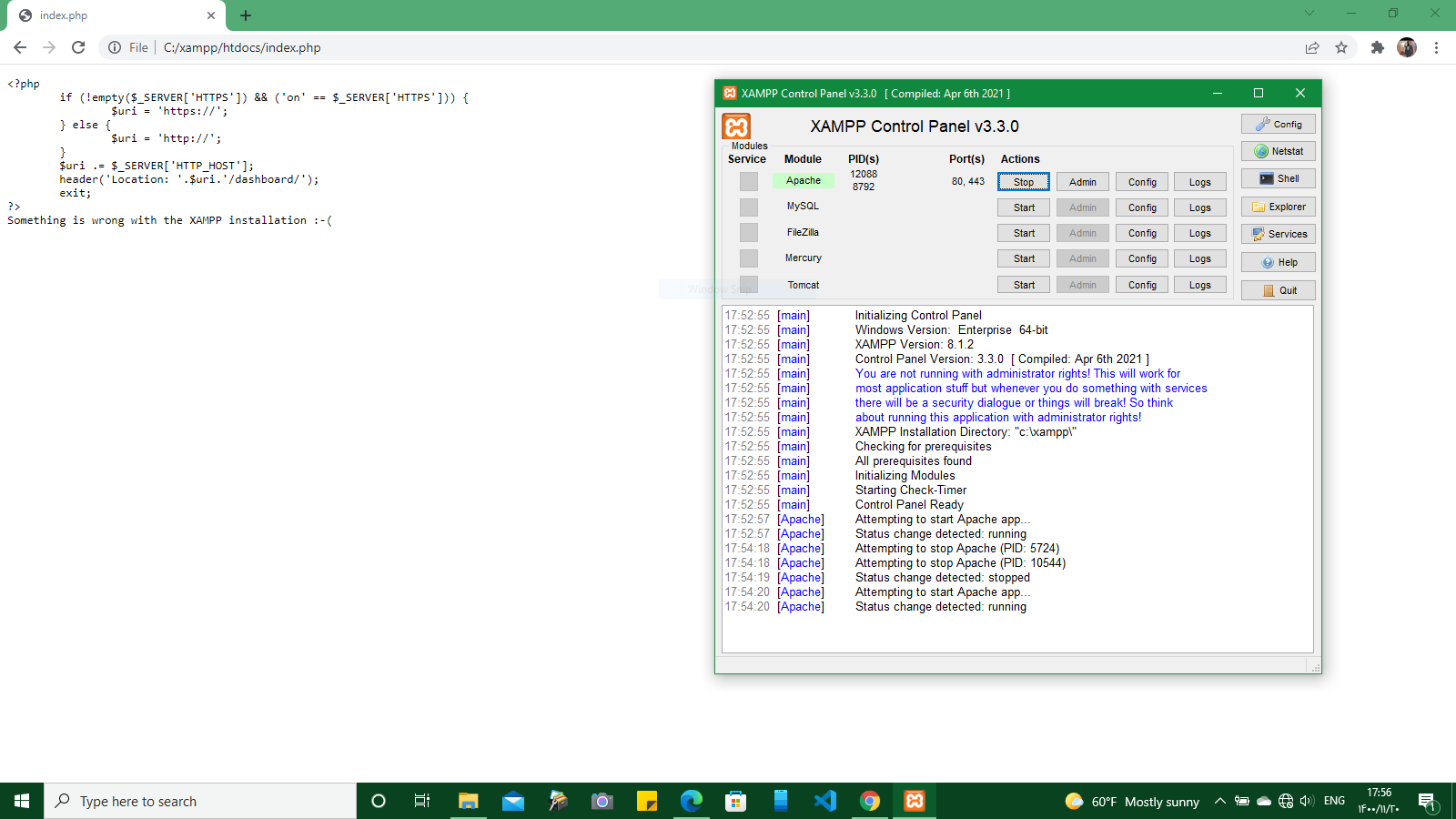Open notification center

[1428, 801]
